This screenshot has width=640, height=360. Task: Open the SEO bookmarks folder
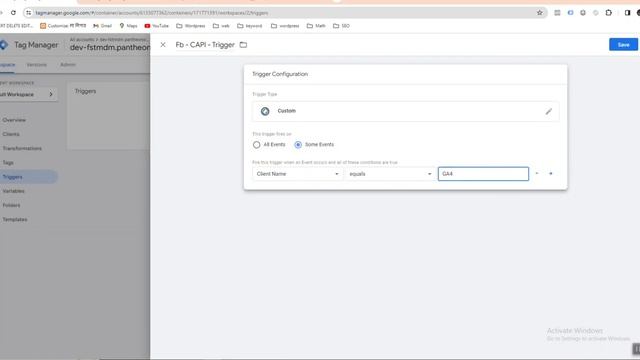[342, 26]
